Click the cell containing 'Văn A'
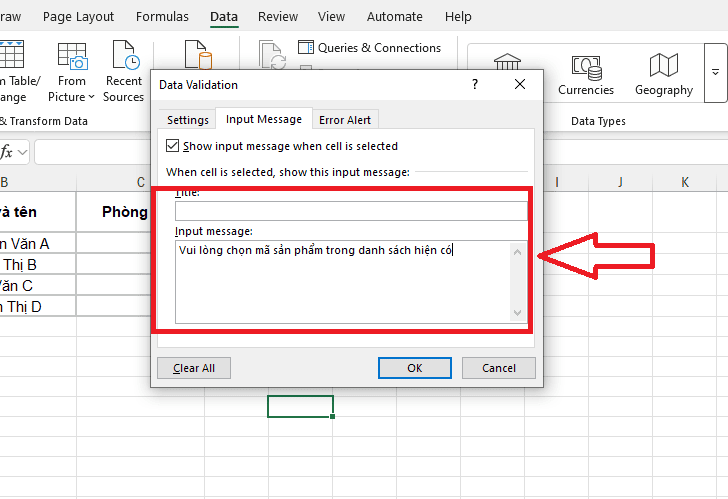This screenshot has width=728, height=499. tap(37, 243)
